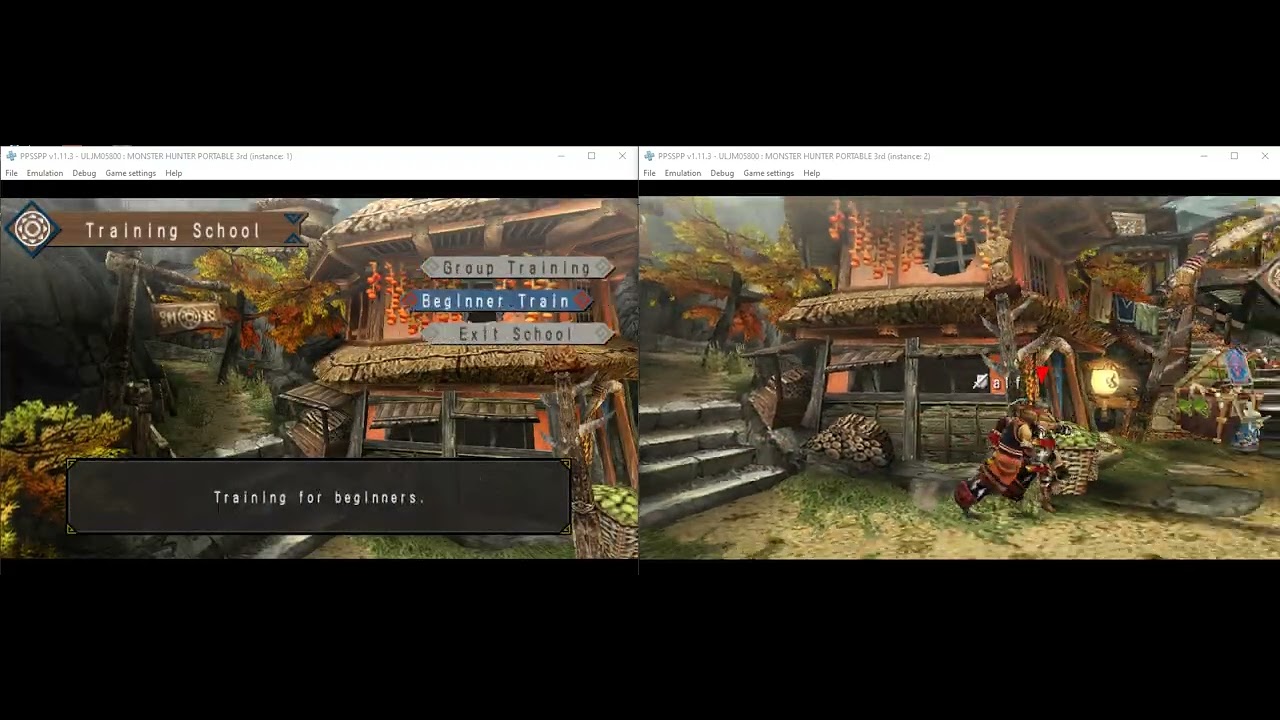
Task: Click the 'Training for beginners.' description box
Action: [x=319, y=497]
